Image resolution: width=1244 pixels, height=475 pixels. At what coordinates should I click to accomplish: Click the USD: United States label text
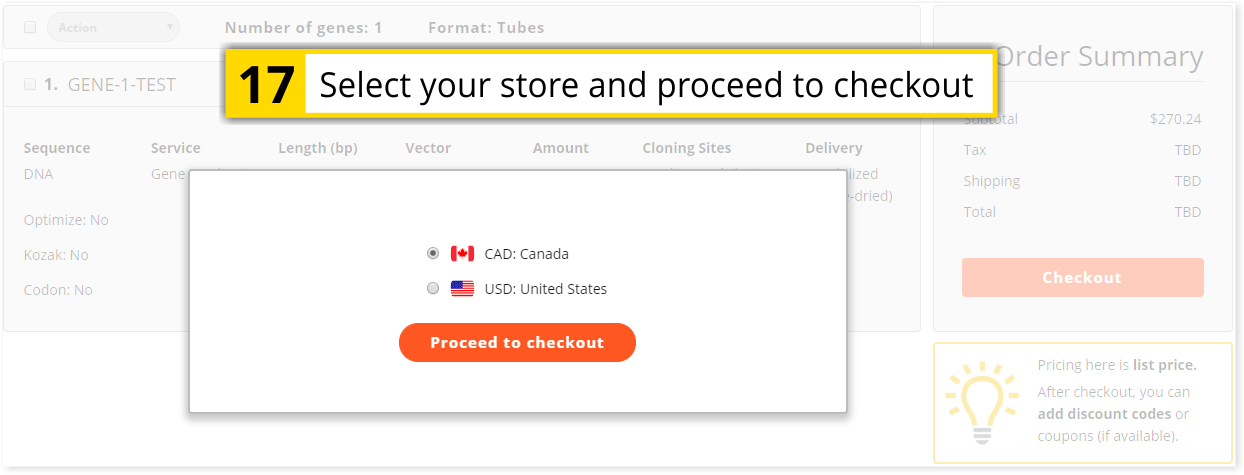pos(545,289)
